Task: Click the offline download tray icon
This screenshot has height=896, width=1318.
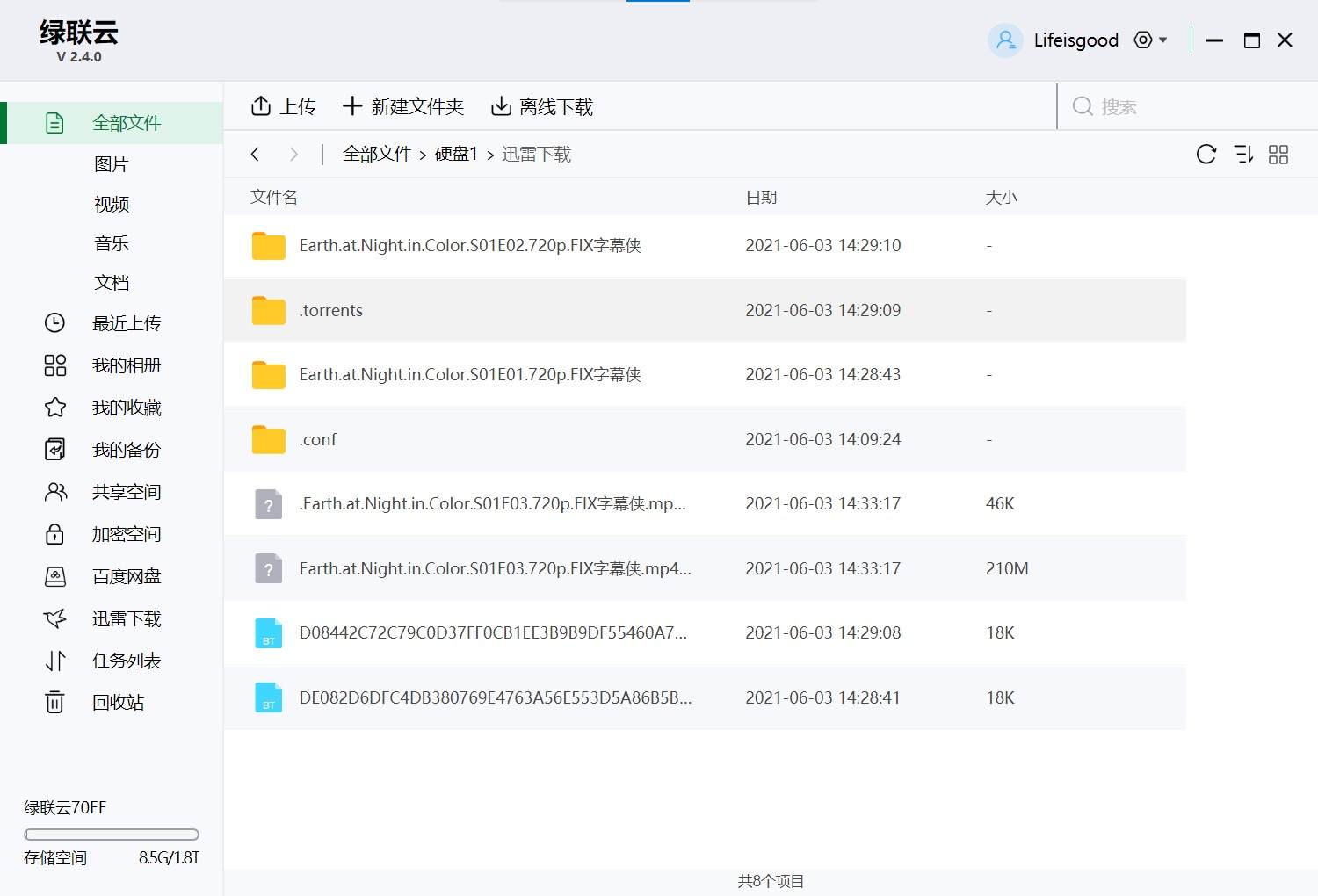Action: point(501,106)
